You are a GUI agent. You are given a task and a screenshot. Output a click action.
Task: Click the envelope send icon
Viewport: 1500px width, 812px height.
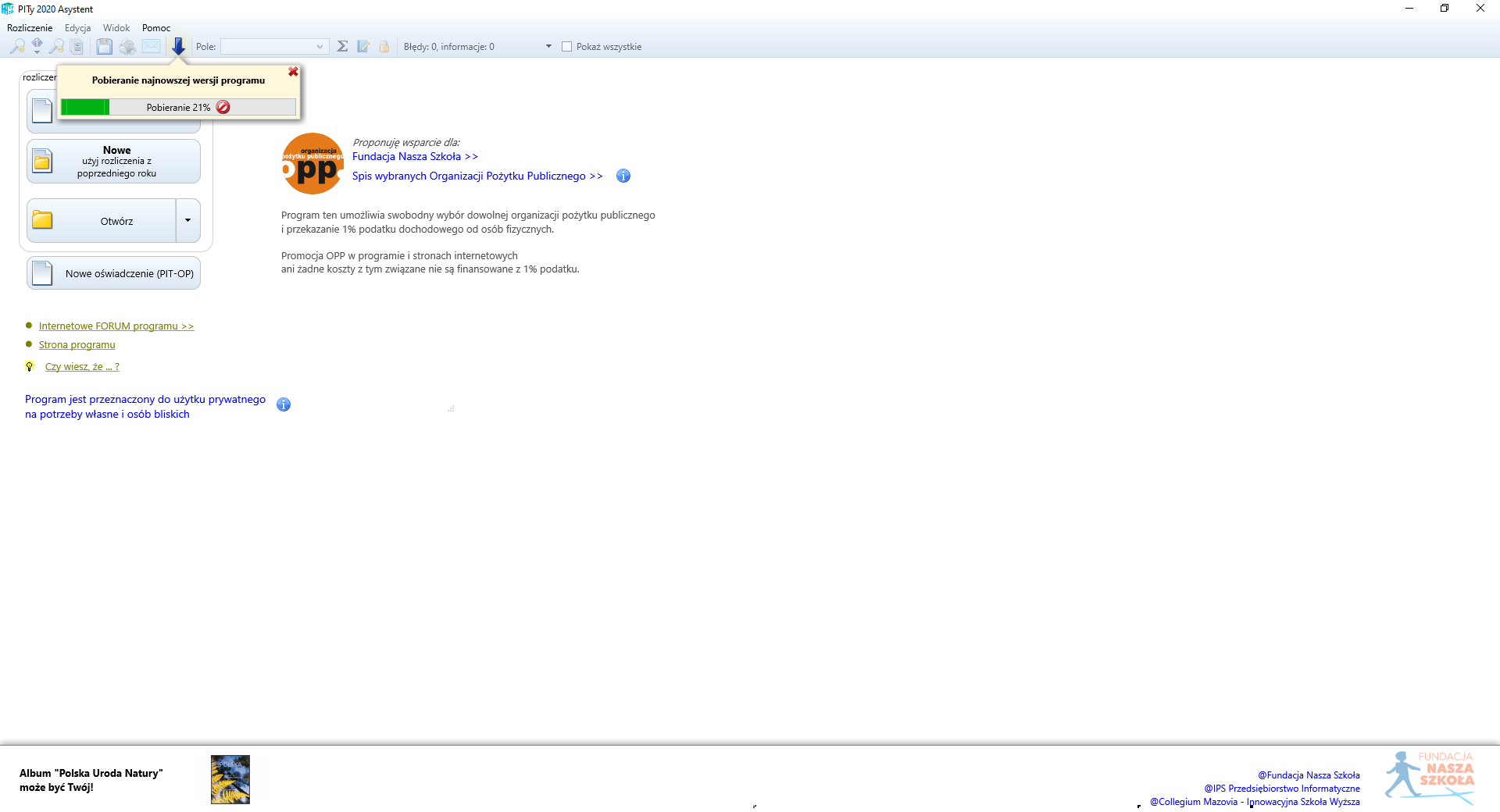coord(151,47)
